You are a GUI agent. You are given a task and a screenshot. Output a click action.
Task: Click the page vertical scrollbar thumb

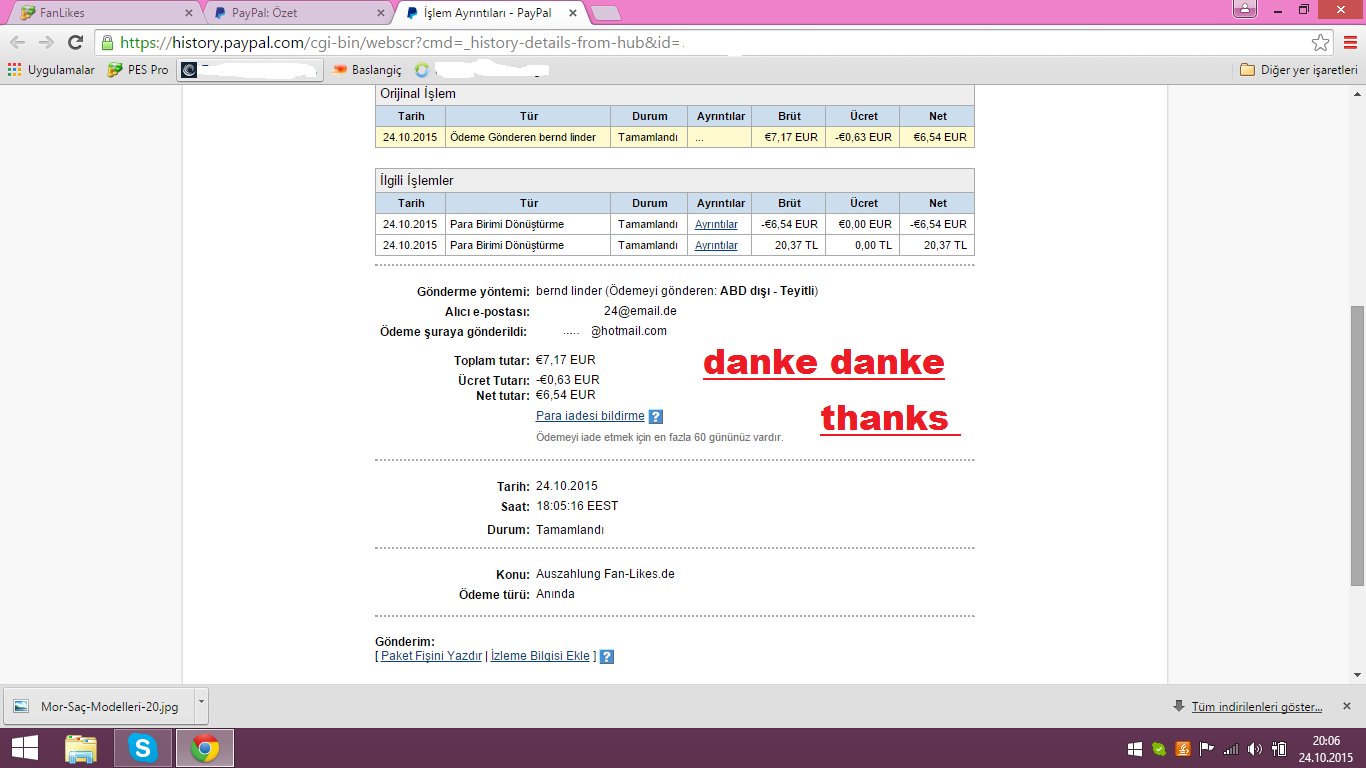(1357, 445)
